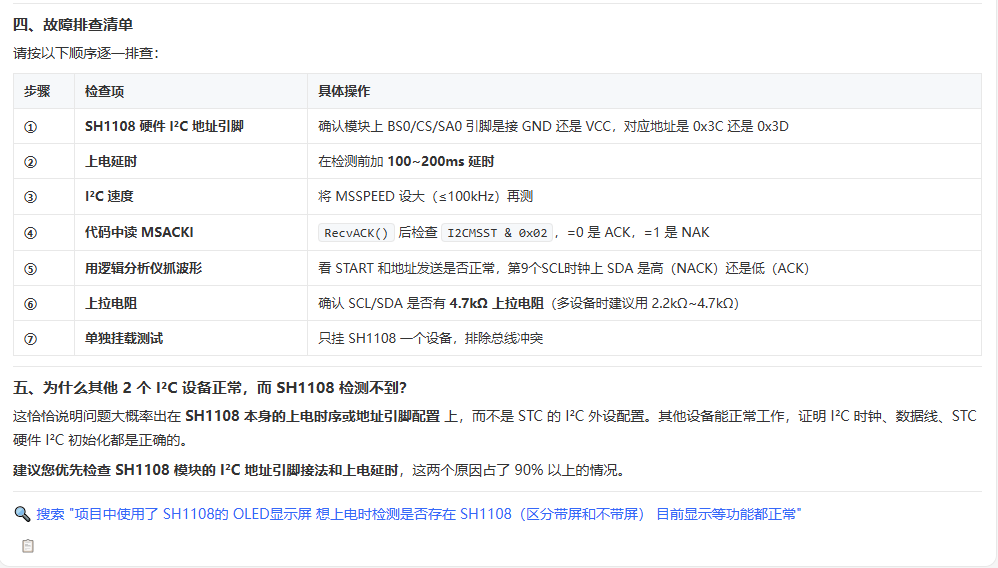998x568 pixels.
Task: Click the 四、故障排查清单 section heading
Action: tap(73, 25)
